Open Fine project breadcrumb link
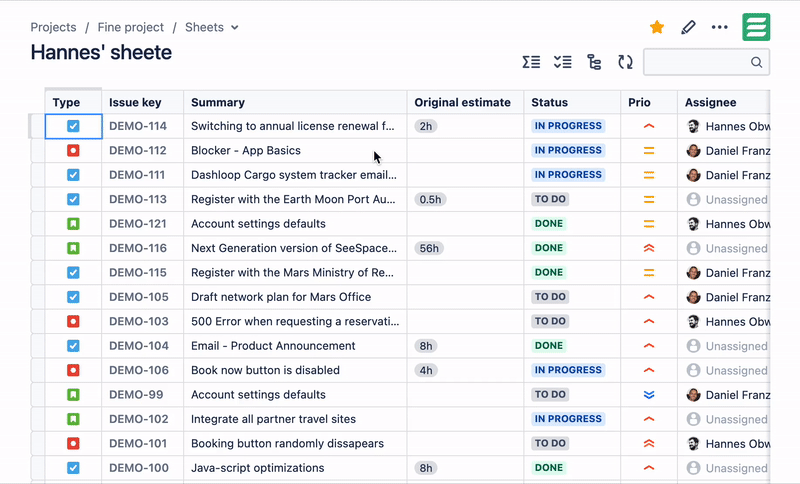Image resolution: width=800 pixels, height=484 pixels. point(131,27)
